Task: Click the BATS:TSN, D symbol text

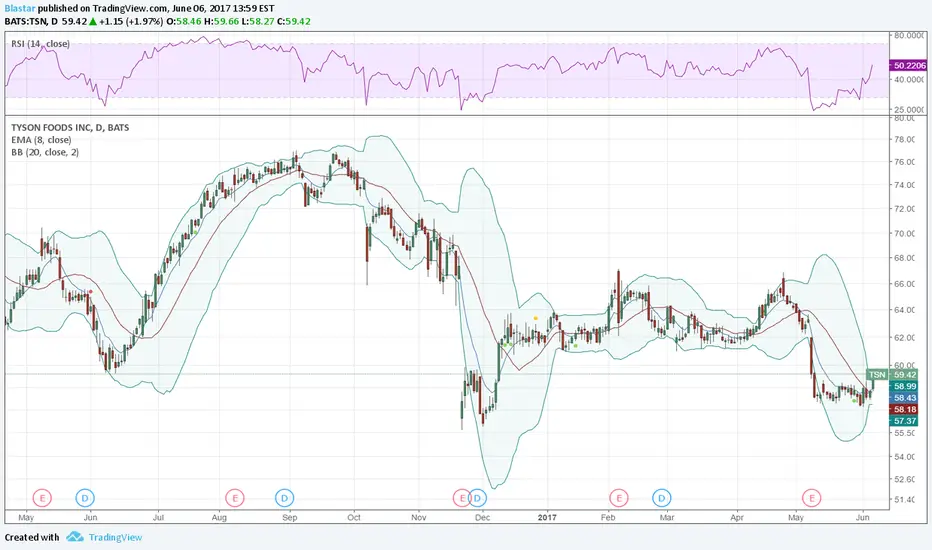Action: (31, 21)
